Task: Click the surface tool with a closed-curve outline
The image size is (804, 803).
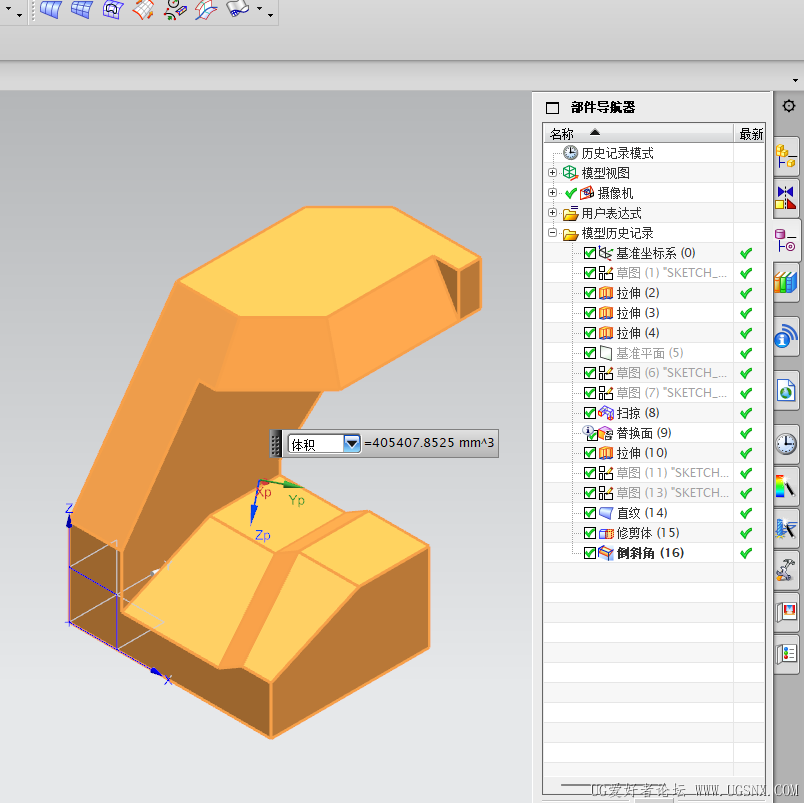Action: pyautogui.click(x=113, y=9)
